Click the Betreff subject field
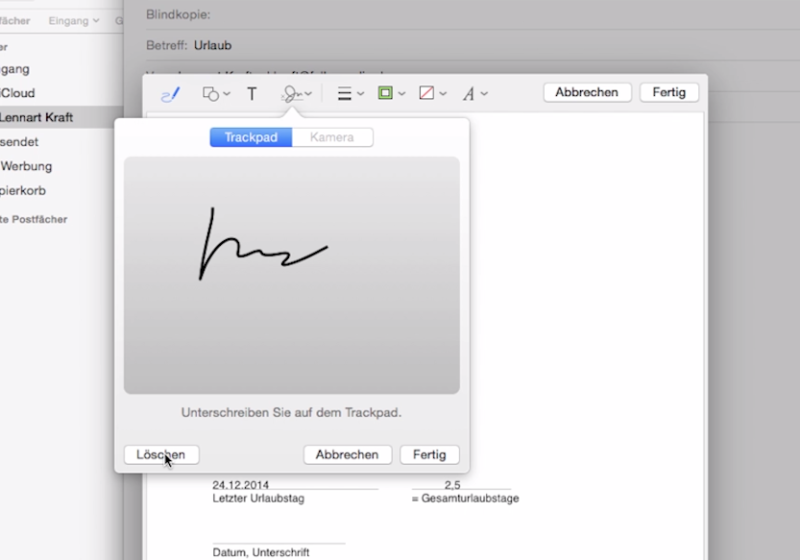Viewport: 800px width, 560px height. 450,45
